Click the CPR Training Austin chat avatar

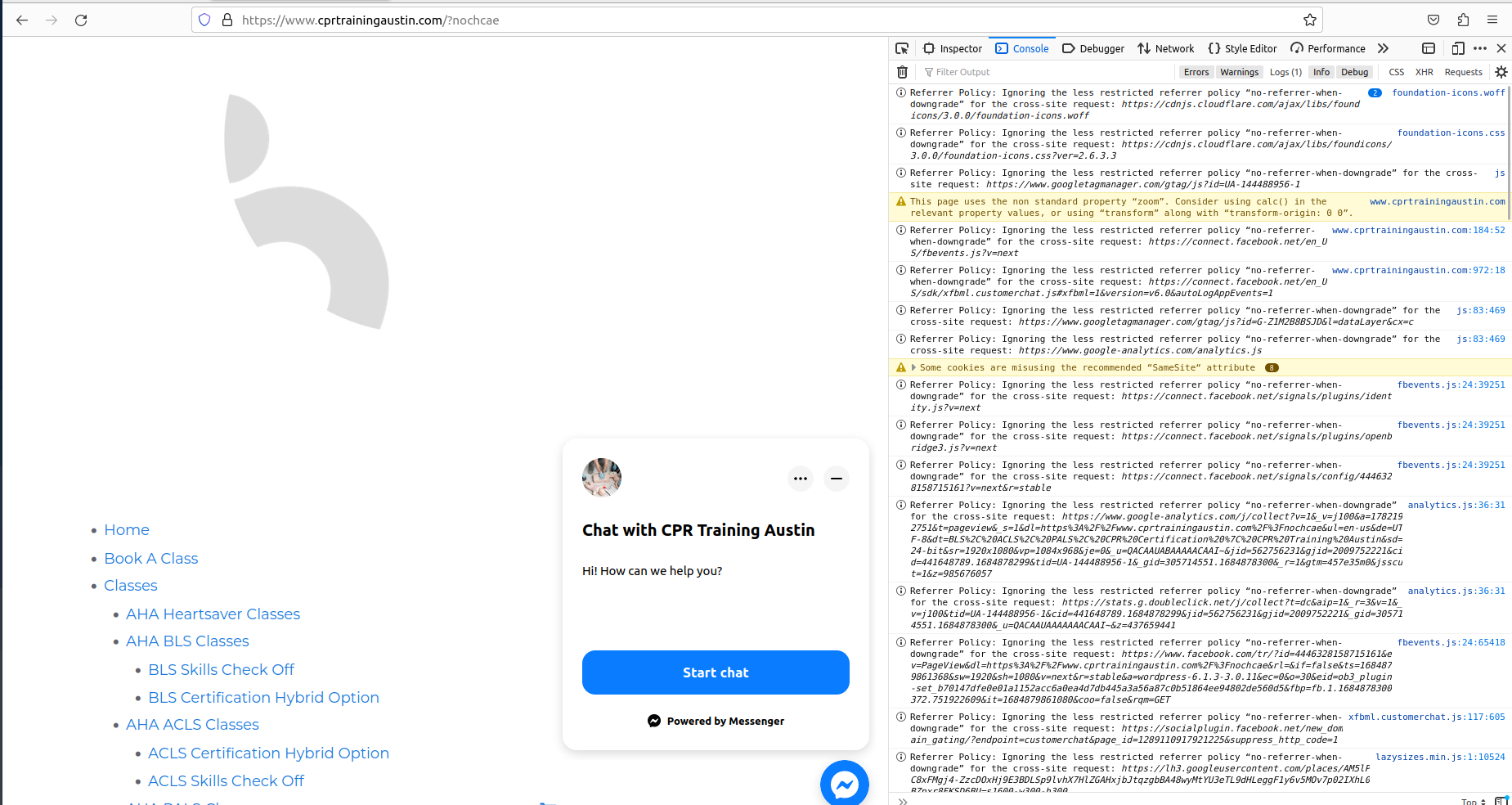click(x=602, y=478)
